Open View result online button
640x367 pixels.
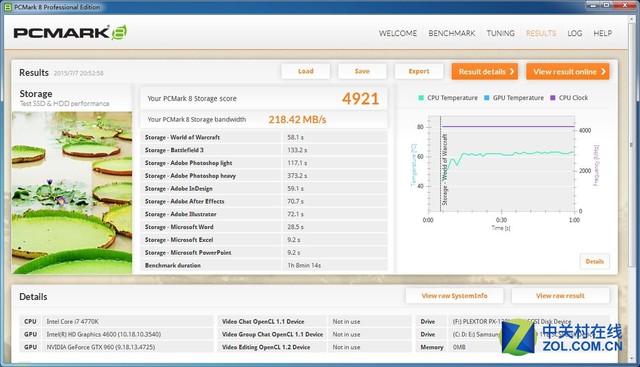click(568, 71)
